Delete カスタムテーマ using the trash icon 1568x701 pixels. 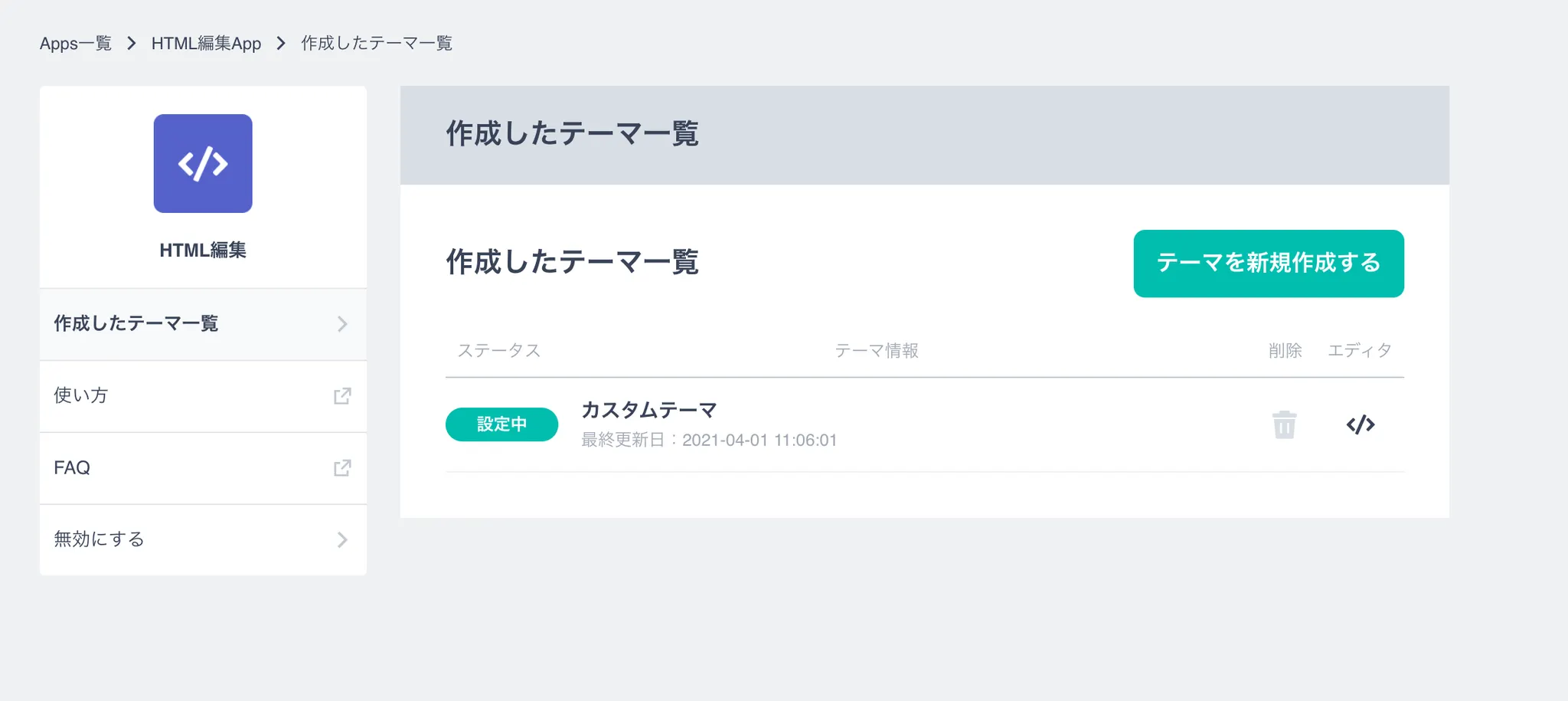click(1284, 424)
